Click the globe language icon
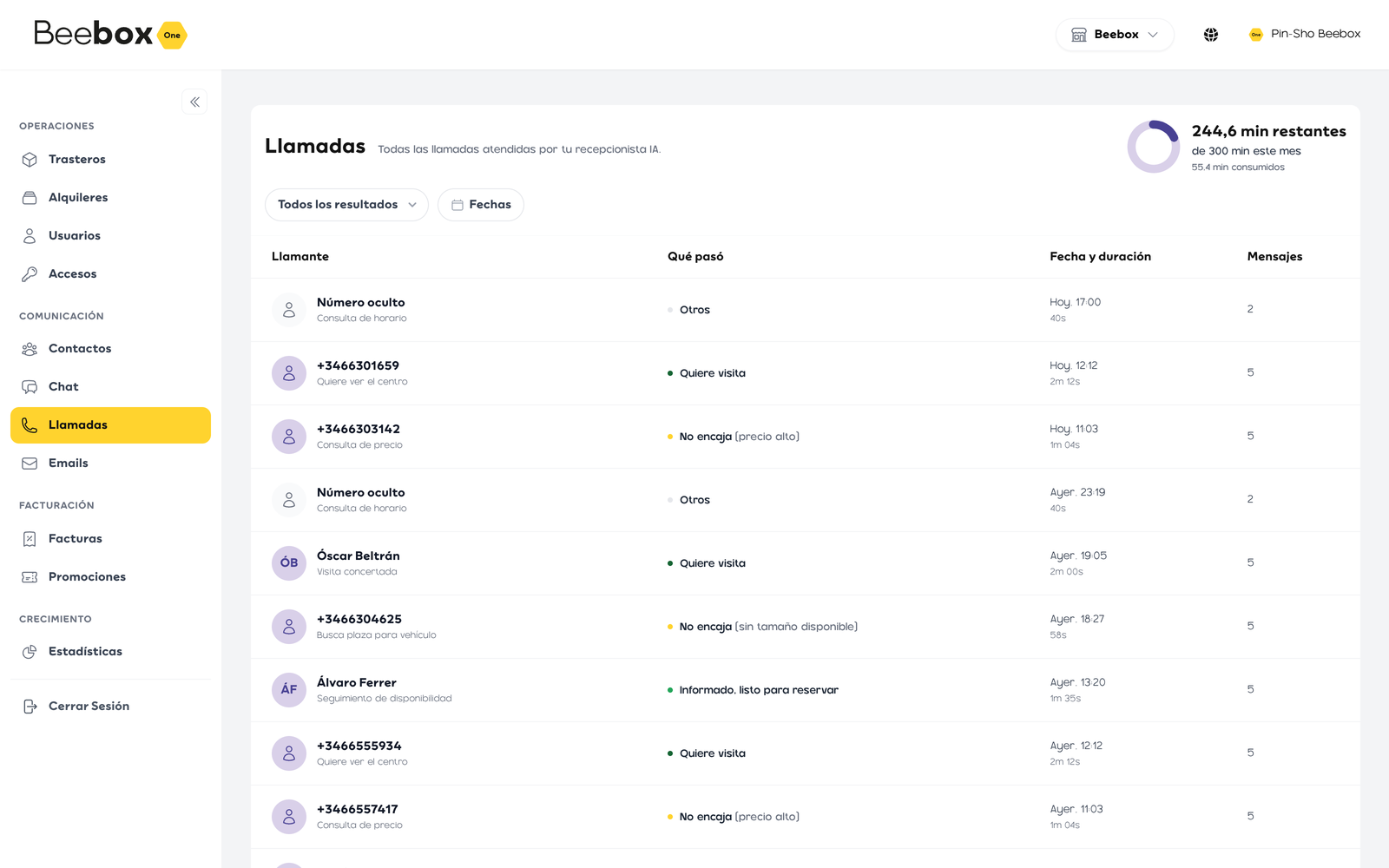 coord(1211,35)
